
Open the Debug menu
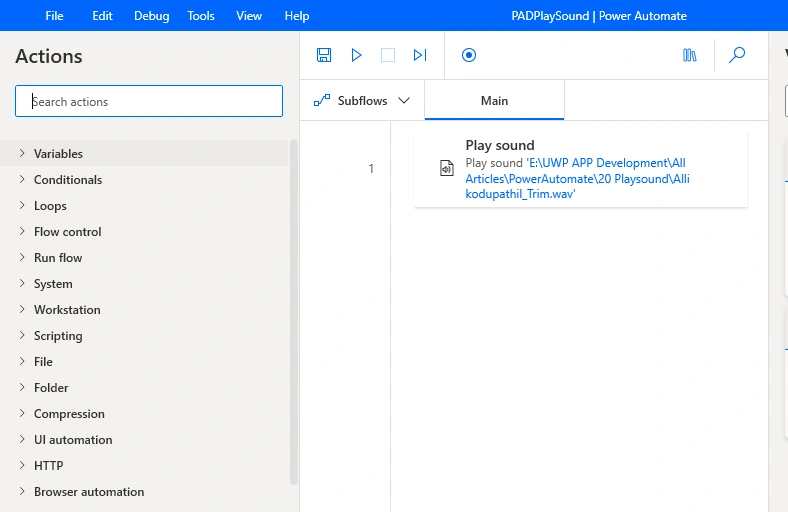click(x=151, y=16)
